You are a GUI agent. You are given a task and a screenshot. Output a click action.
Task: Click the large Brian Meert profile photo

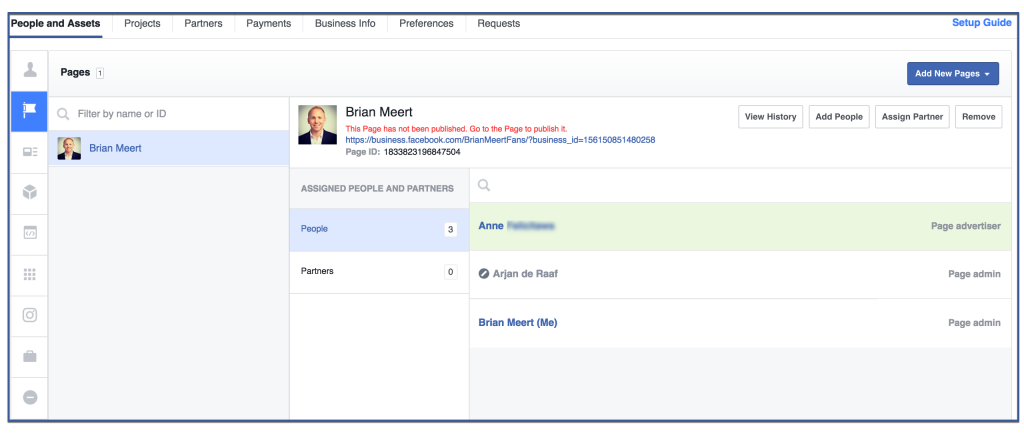pos(317,125)
